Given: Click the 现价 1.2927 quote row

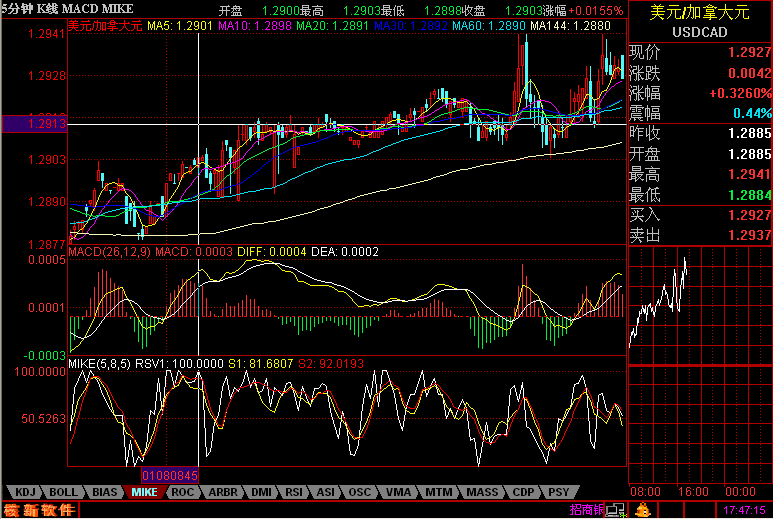Looking at the screenshot, I should point(700,52).
